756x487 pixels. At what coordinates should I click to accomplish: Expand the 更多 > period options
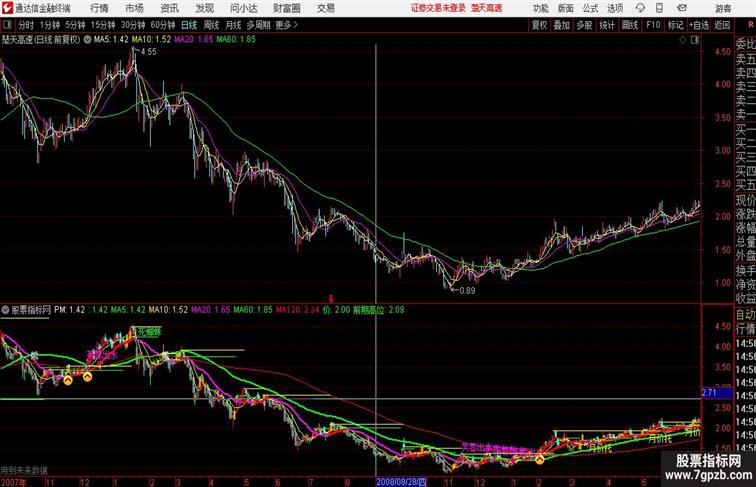(x=286, y=25)
